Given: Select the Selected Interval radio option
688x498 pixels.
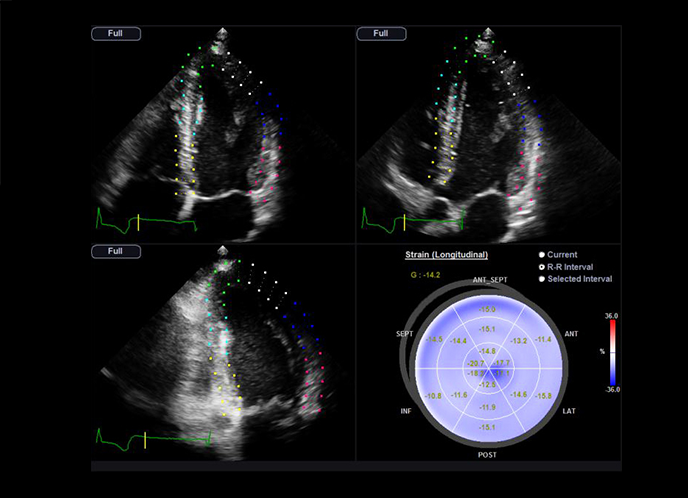Looking at the screenshot, I should [575, 279].
